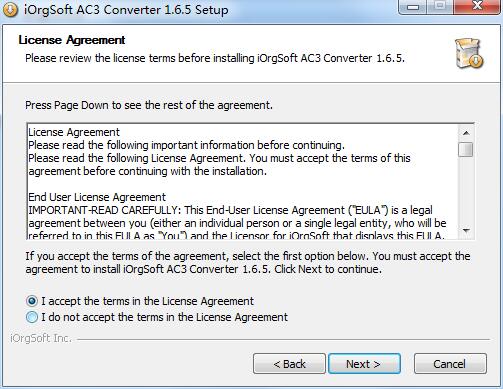
Task: Click the installer icon in the title bar
Action: click(10, 9)
